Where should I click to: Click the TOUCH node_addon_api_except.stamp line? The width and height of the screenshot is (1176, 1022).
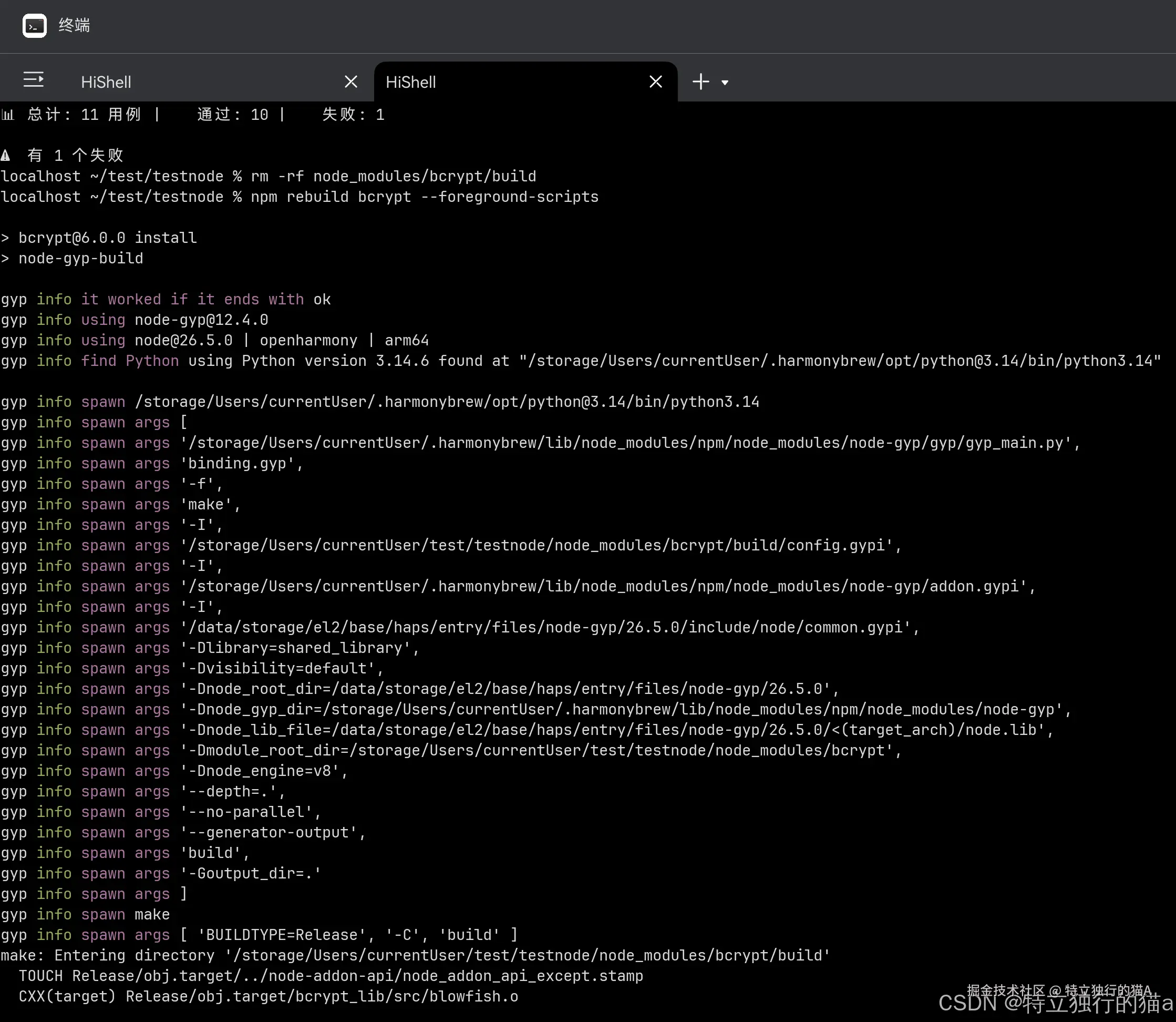coord(331,976)
